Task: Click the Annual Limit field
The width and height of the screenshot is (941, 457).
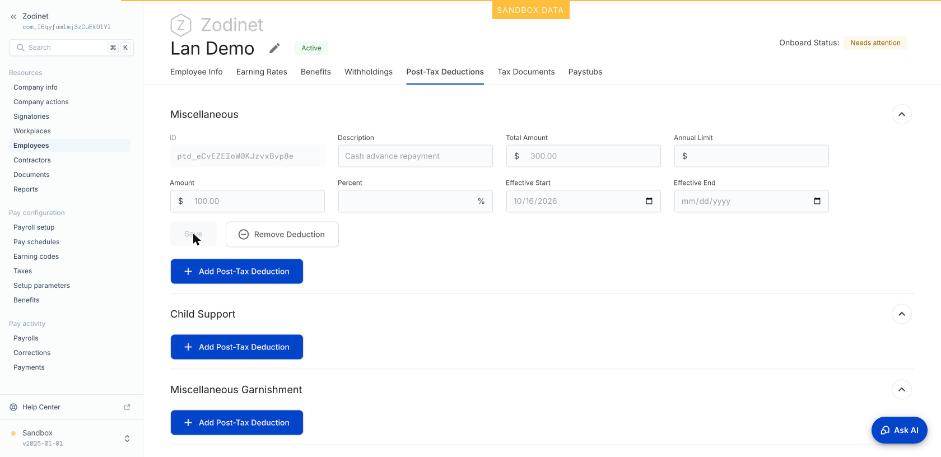Action: (751, 156)
